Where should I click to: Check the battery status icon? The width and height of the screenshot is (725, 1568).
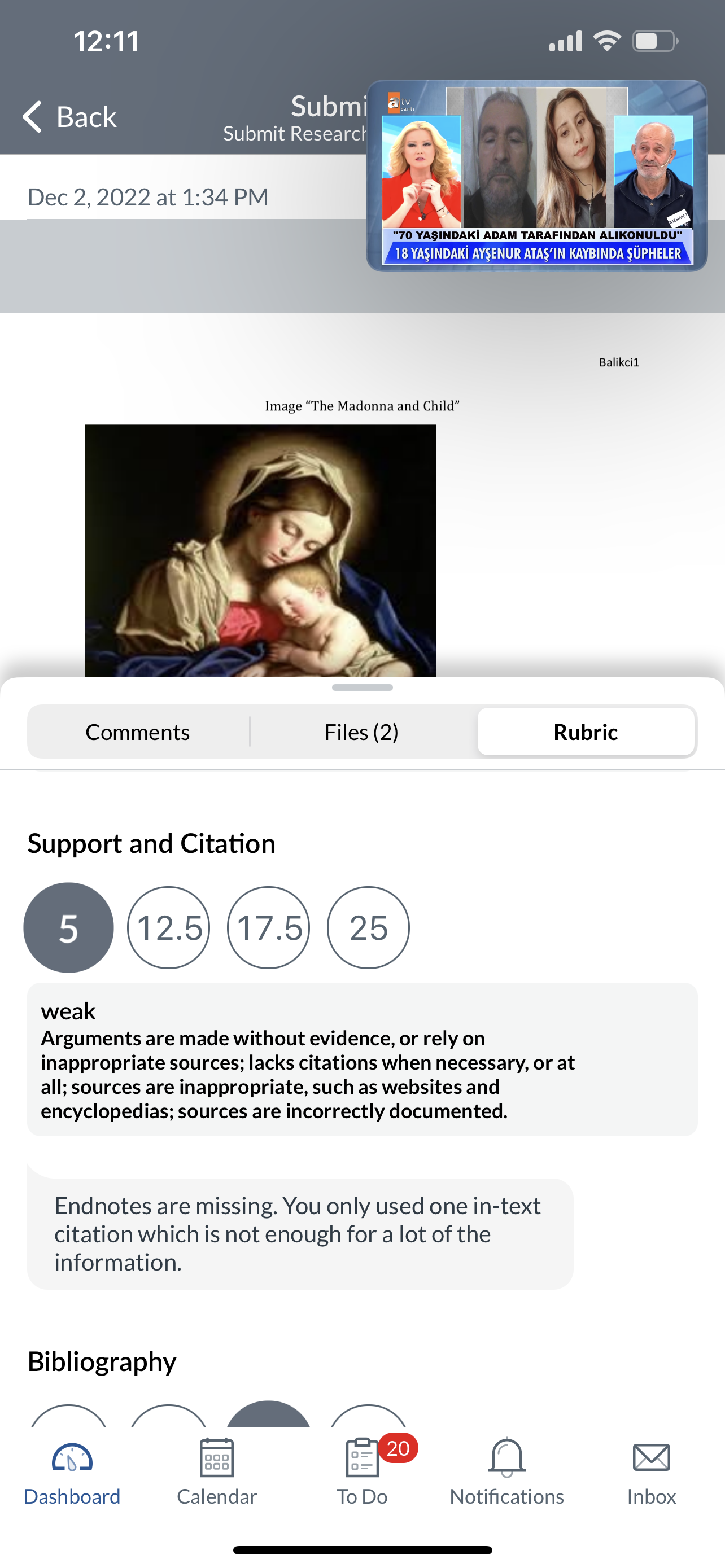[x=655, y=41]
